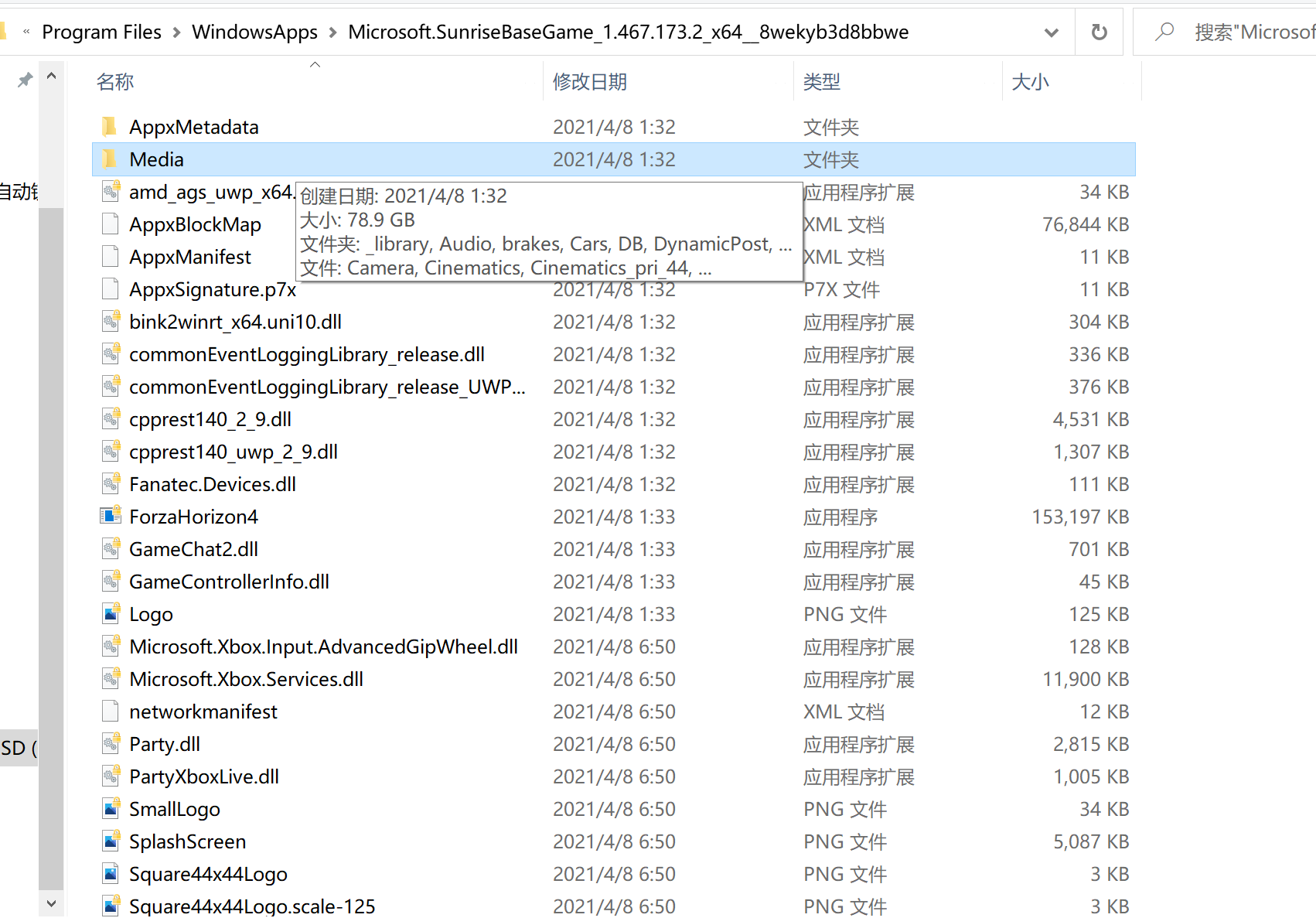Click the SD drive item in navigation pane
1316x918 pixels.
[19, 748]
